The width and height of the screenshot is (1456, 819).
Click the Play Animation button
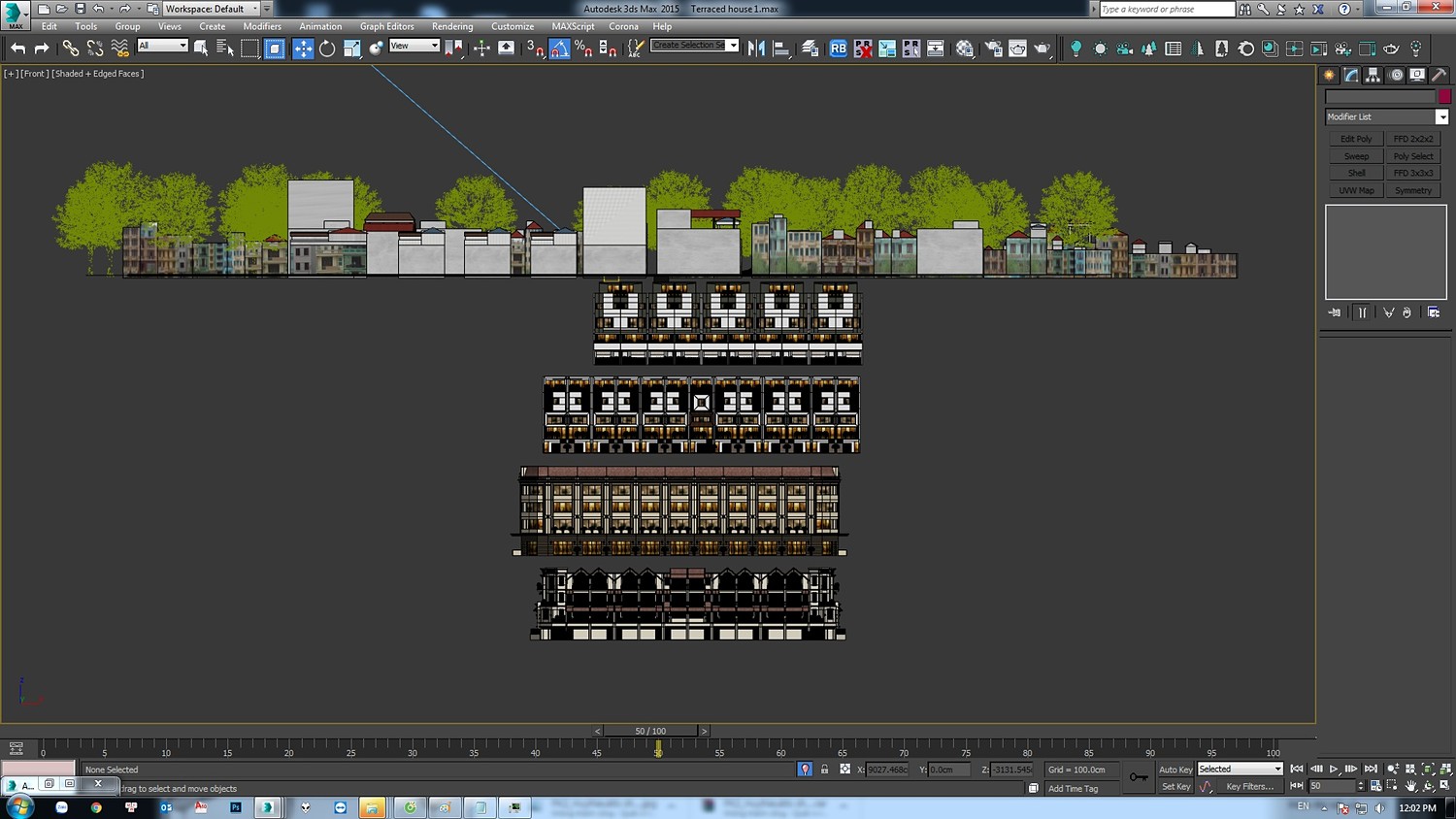point(1334,769)
